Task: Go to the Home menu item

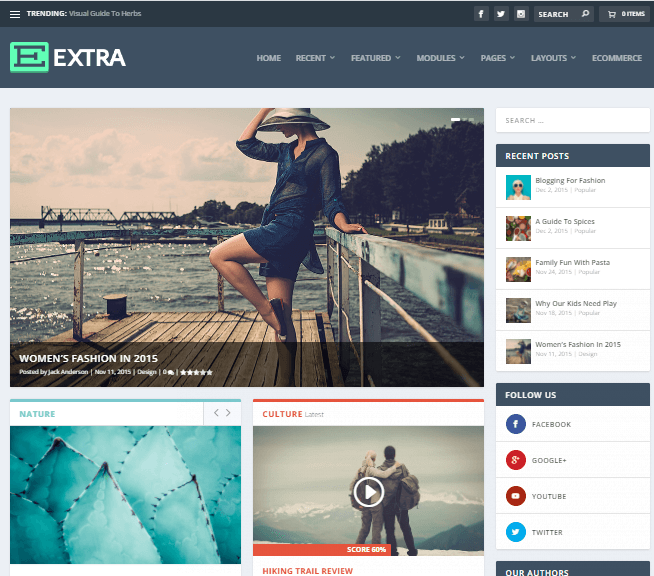Action: pyautogui.click(x=268, y=58)
